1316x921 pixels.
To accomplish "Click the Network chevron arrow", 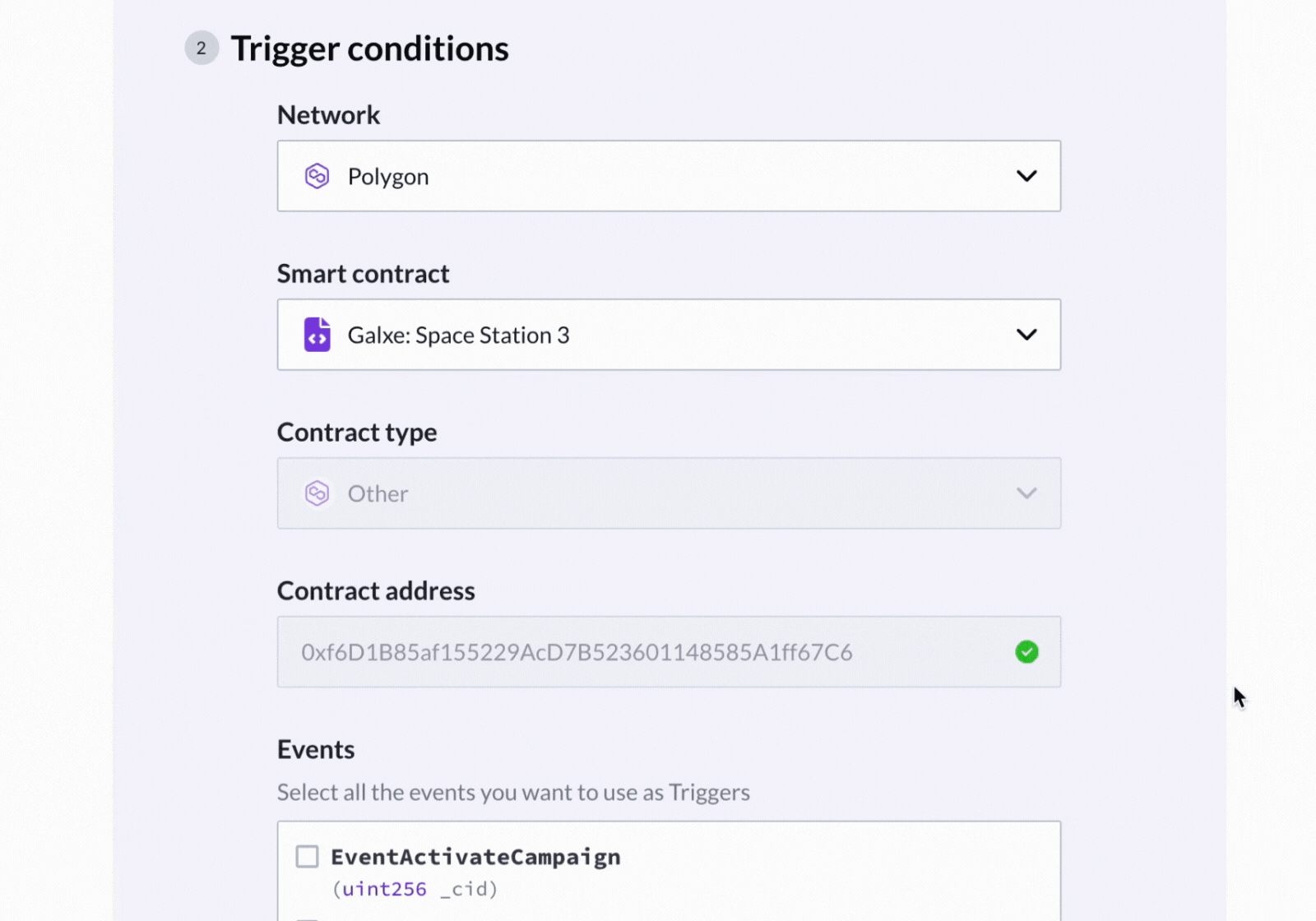I will tap(1026, 175).
